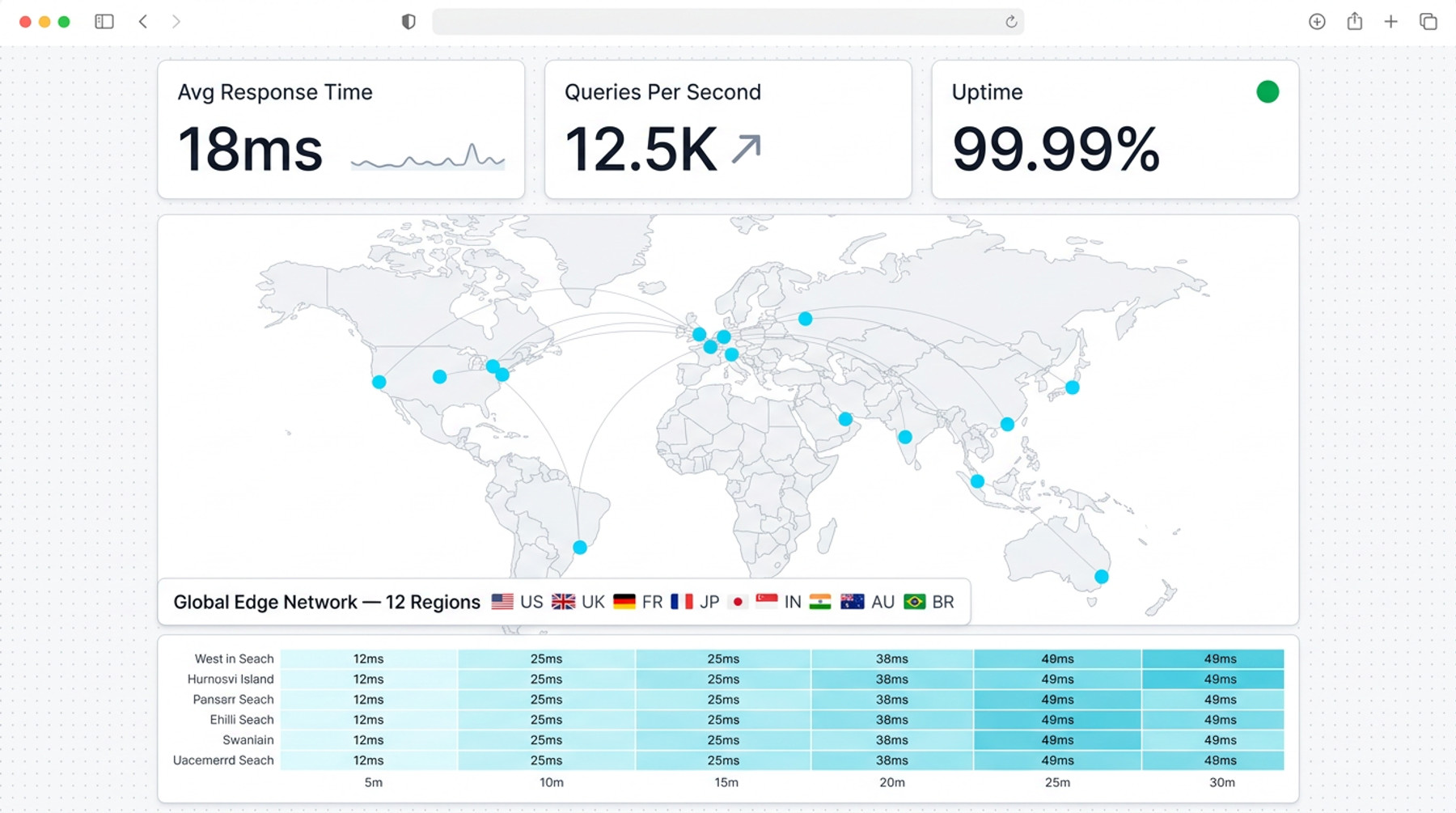Select the United States flag in legend
This screenshot has width=1456, height=813.
(502, 602)
